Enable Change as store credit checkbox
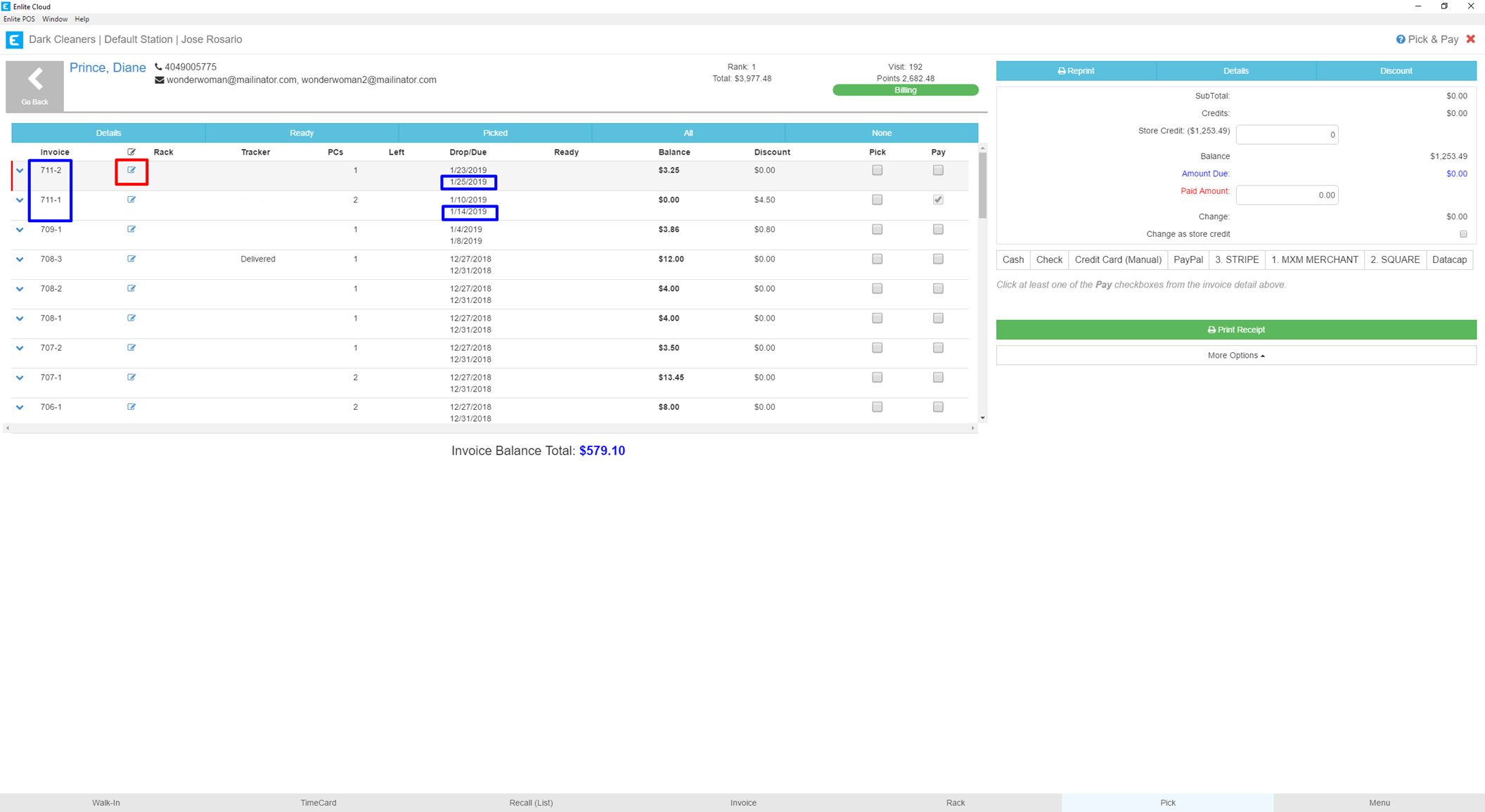The width and height of the screenshot is (1485, 812). (1463, 234)
